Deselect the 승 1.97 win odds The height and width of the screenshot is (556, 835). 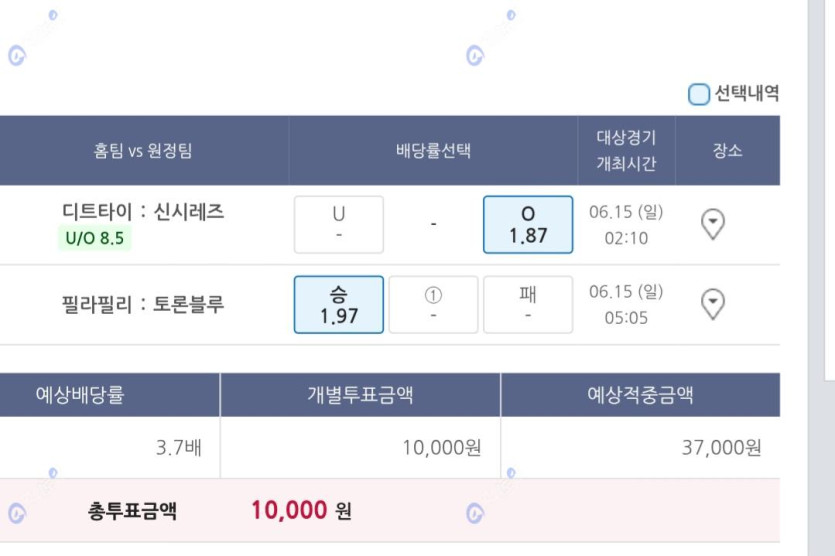tap(339, 304)
